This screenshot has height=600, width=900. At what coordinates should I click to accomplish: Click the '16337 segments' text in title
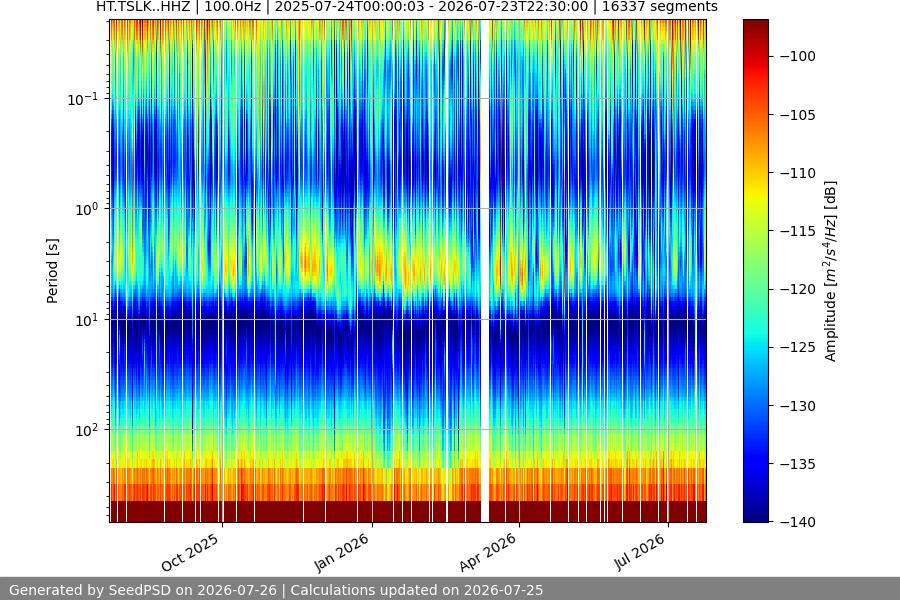tap(660, 6)
